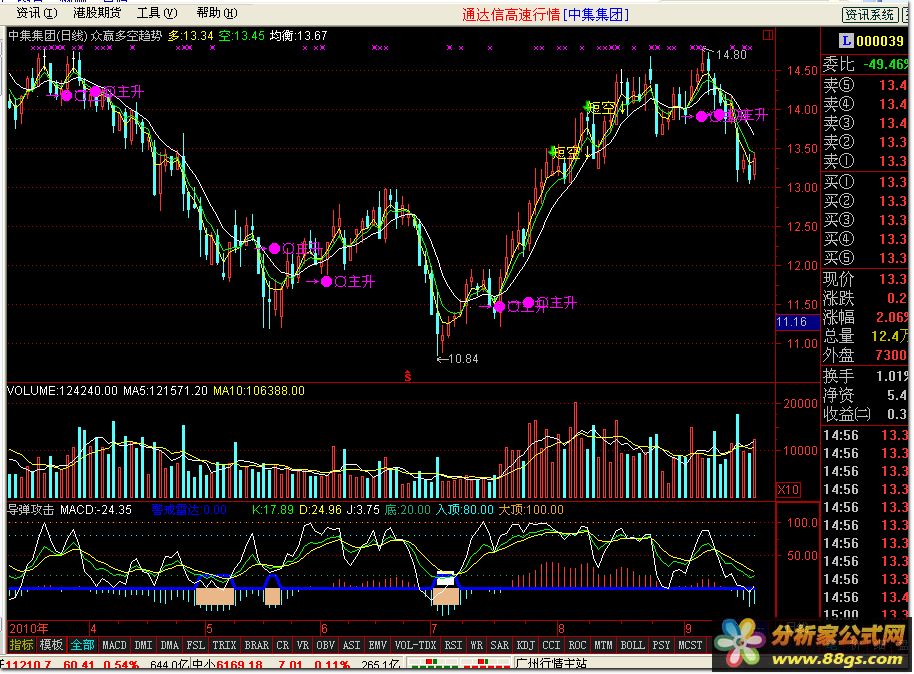The height and width of the screenshot is (674, 914).
Task: Click the red S marker below the chart
Action: tap(407, 377)
